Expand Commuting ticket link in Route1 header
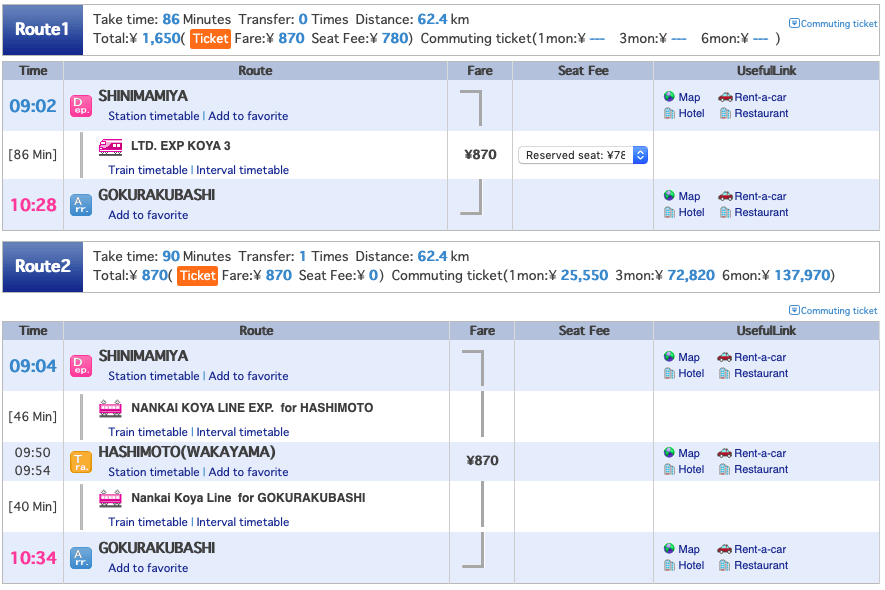This screenshot has height=590, width=885. pos(833,24)
